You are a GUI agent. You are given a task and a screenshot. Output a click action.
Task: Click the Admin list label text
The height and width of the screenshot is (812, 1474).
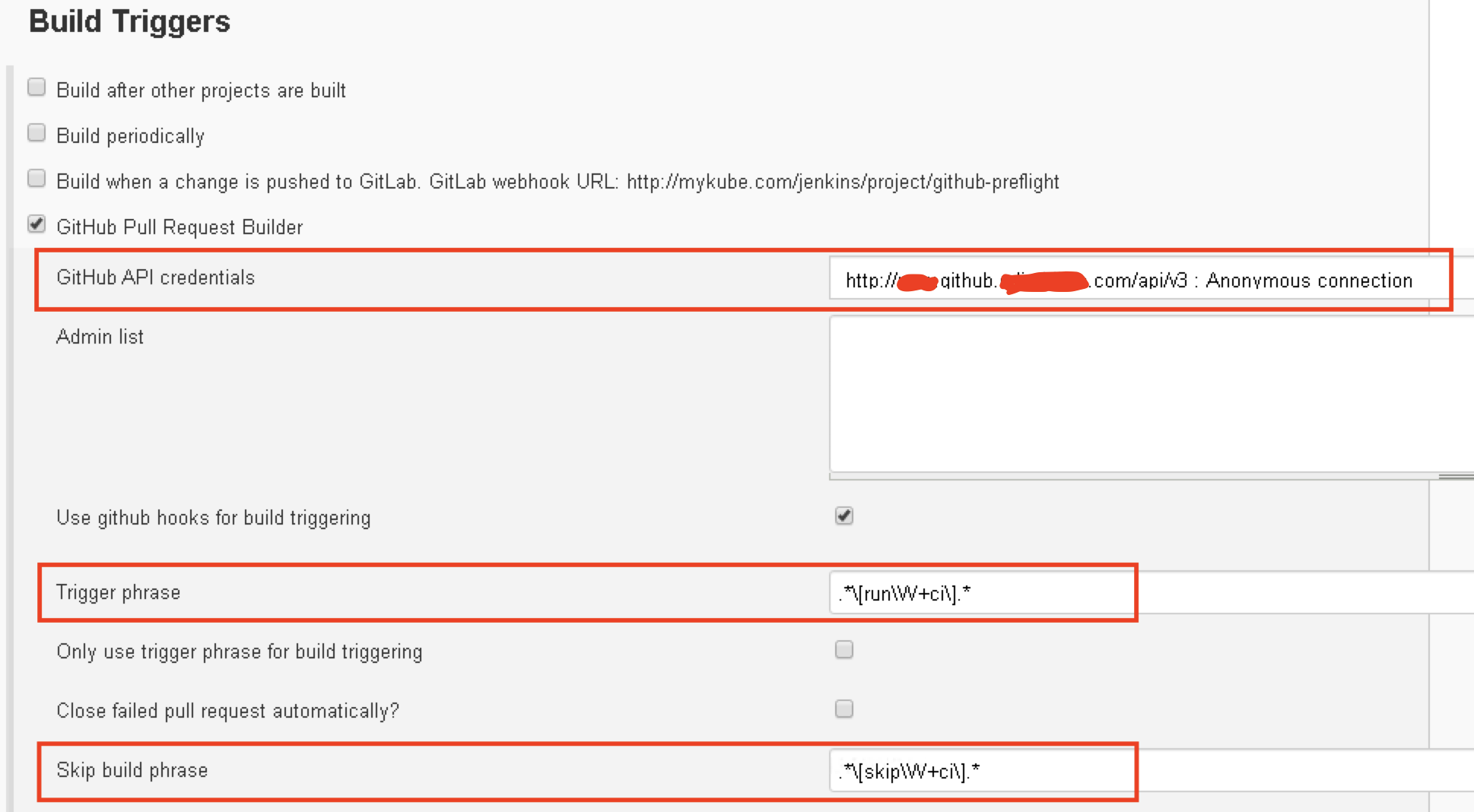[x=100, y=337]
